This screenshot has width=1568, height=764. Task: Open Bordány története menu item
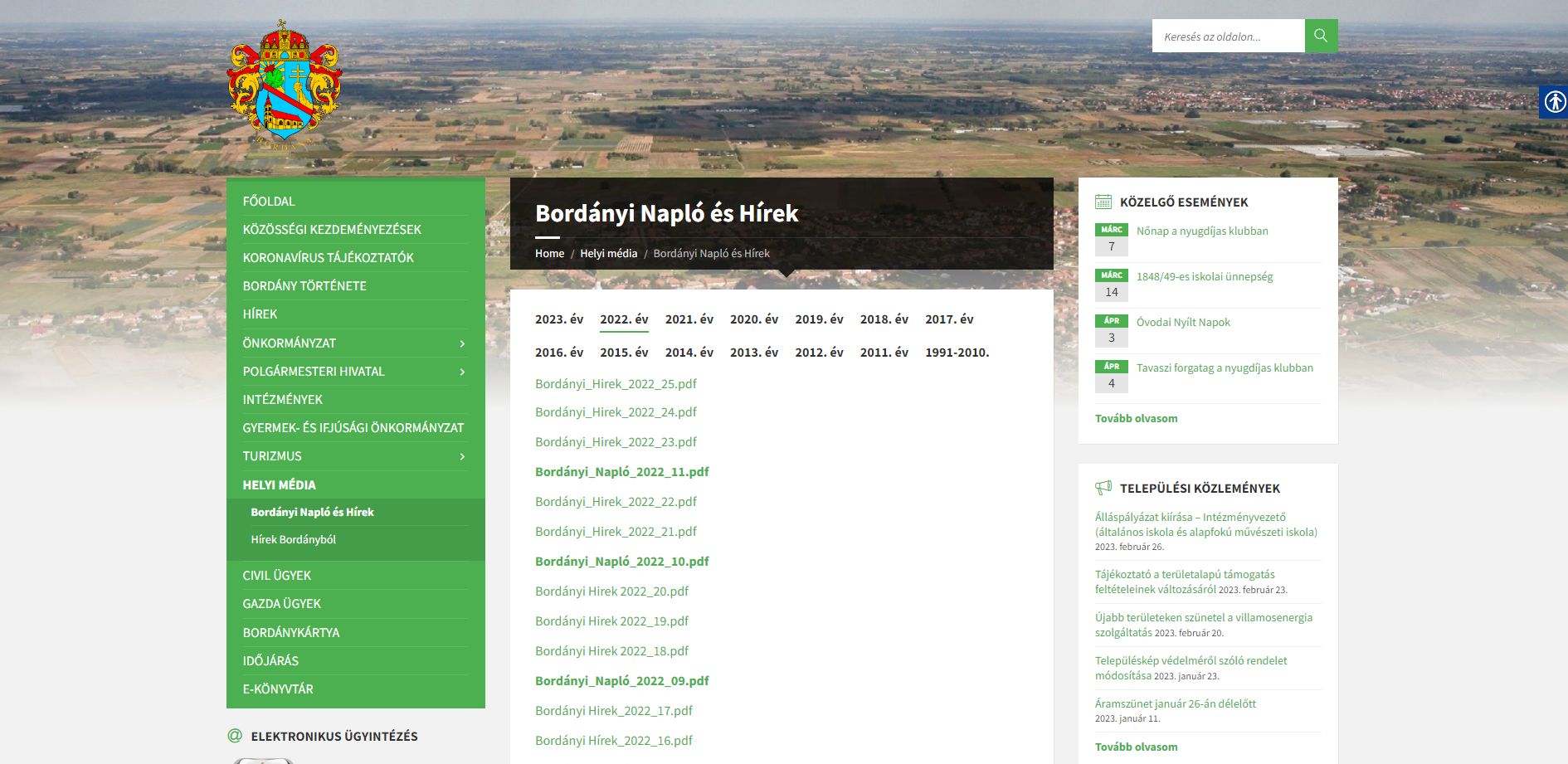304,285
